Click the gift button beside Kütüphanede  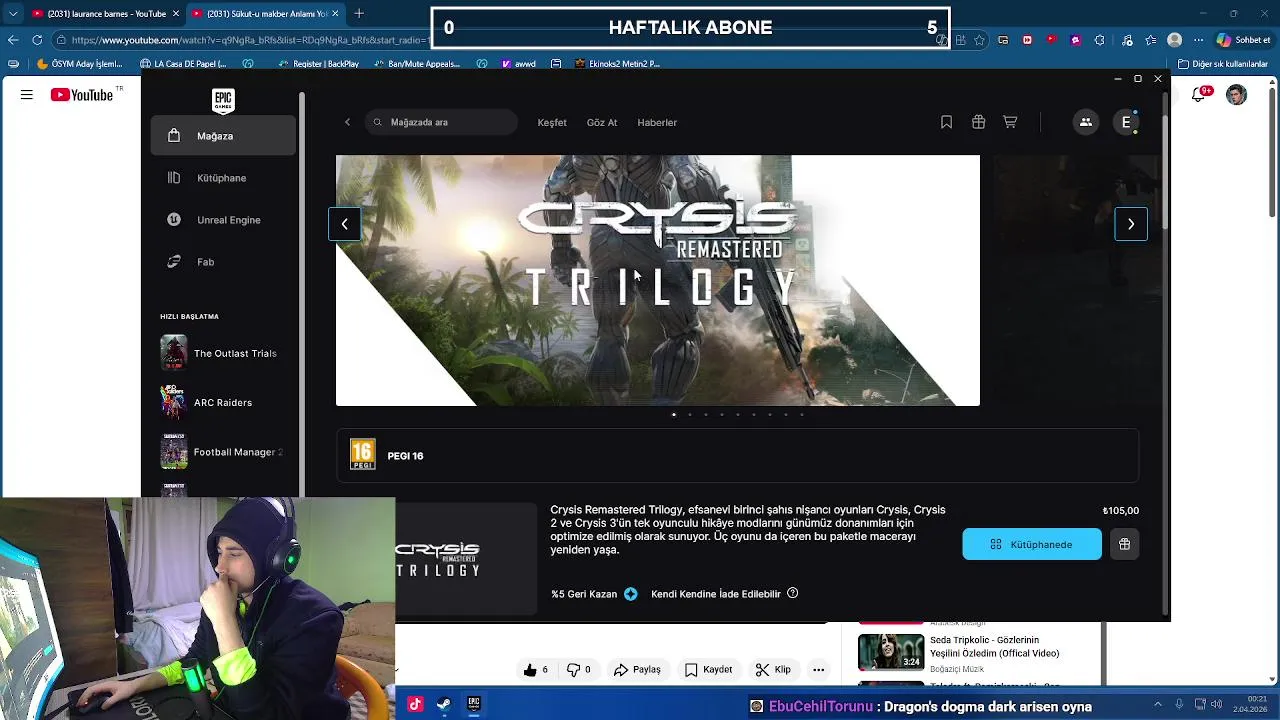point(1124,544)
